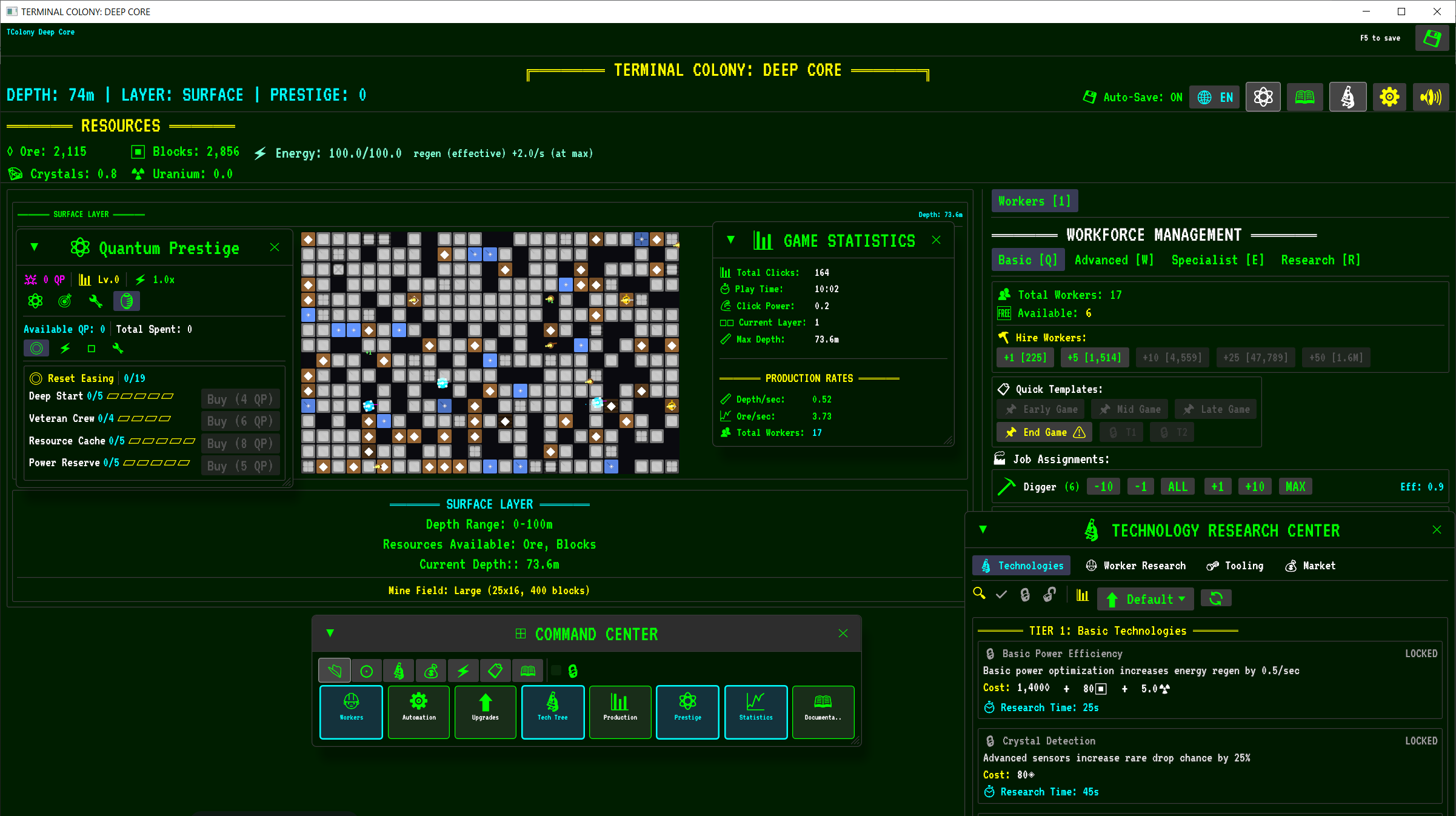1456x816 pixels.
Task: Open the Default sort dropdown
Action: point(1145,599)
